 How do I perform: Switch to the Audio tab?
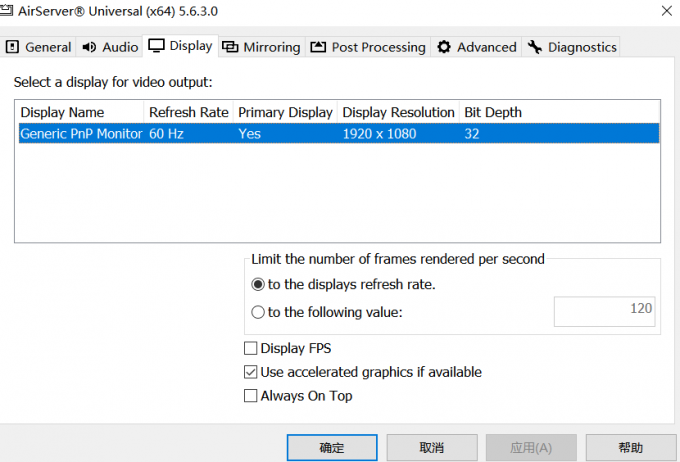click(x=110, y=47)
